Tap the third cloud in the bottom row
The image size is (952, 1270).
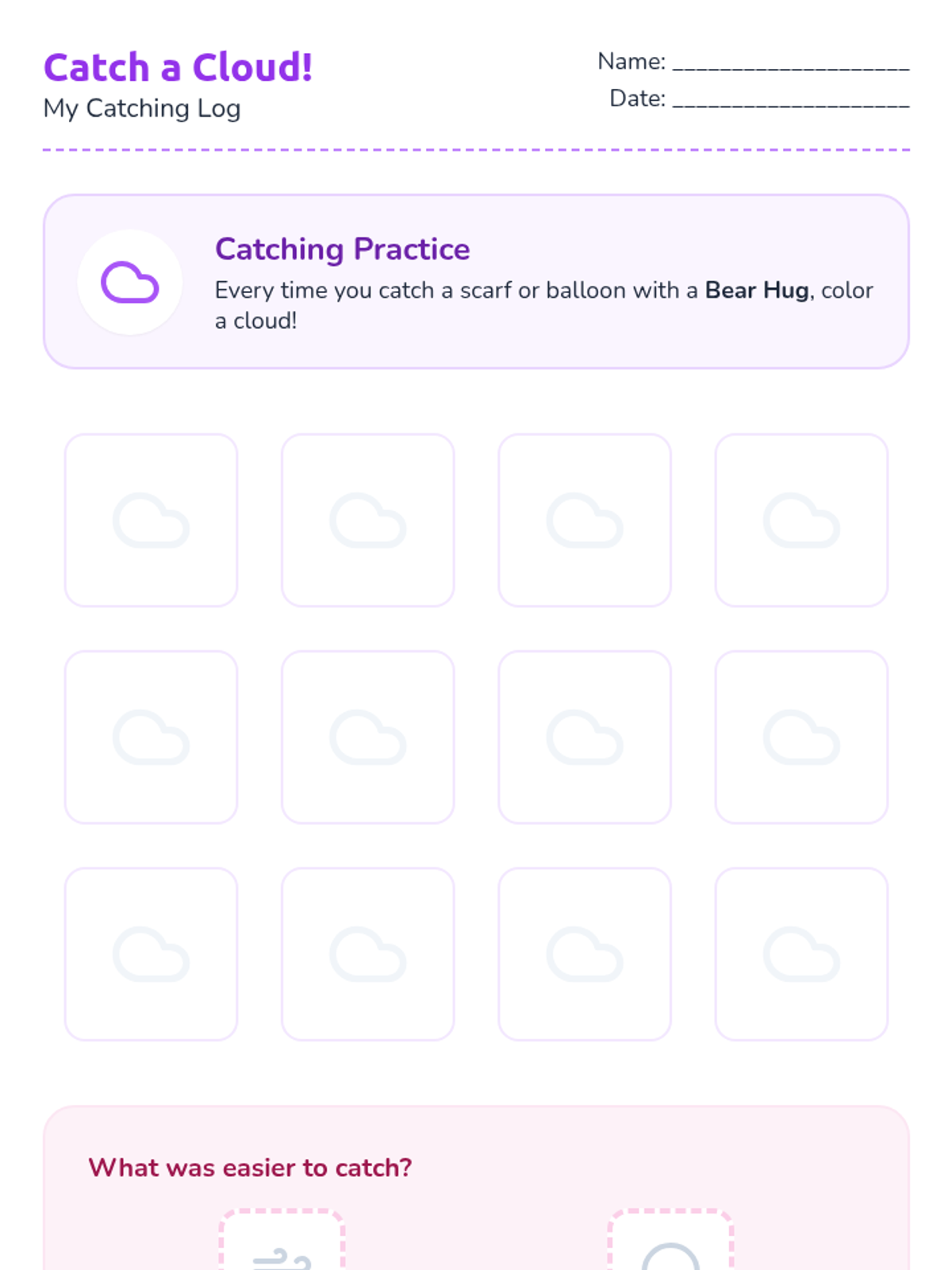click(x=585, y=954)
